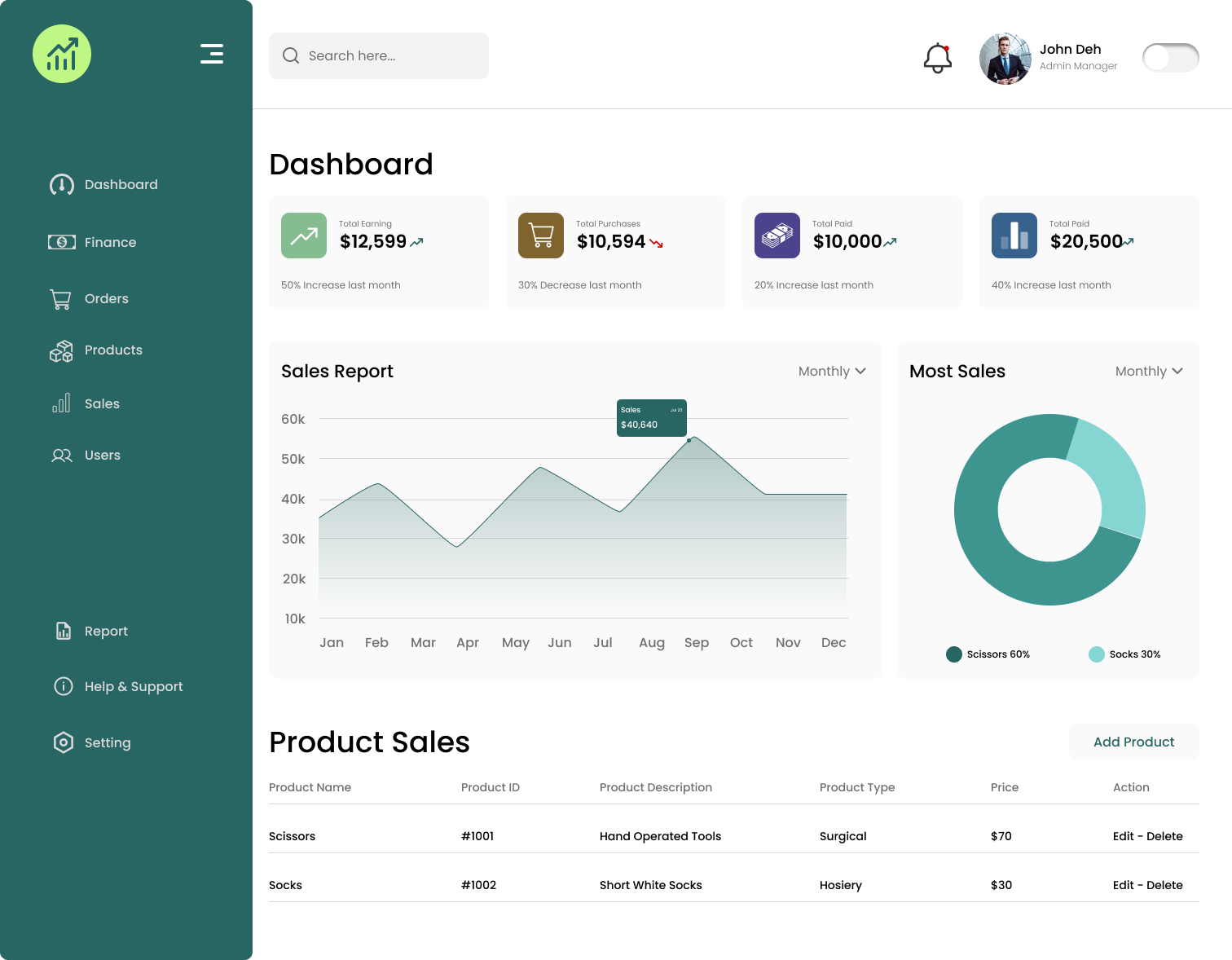Image resolution: width=1232 pixels, height=960 pixels.
Task: Click the green chart logo icon
Action: (62, 54)
